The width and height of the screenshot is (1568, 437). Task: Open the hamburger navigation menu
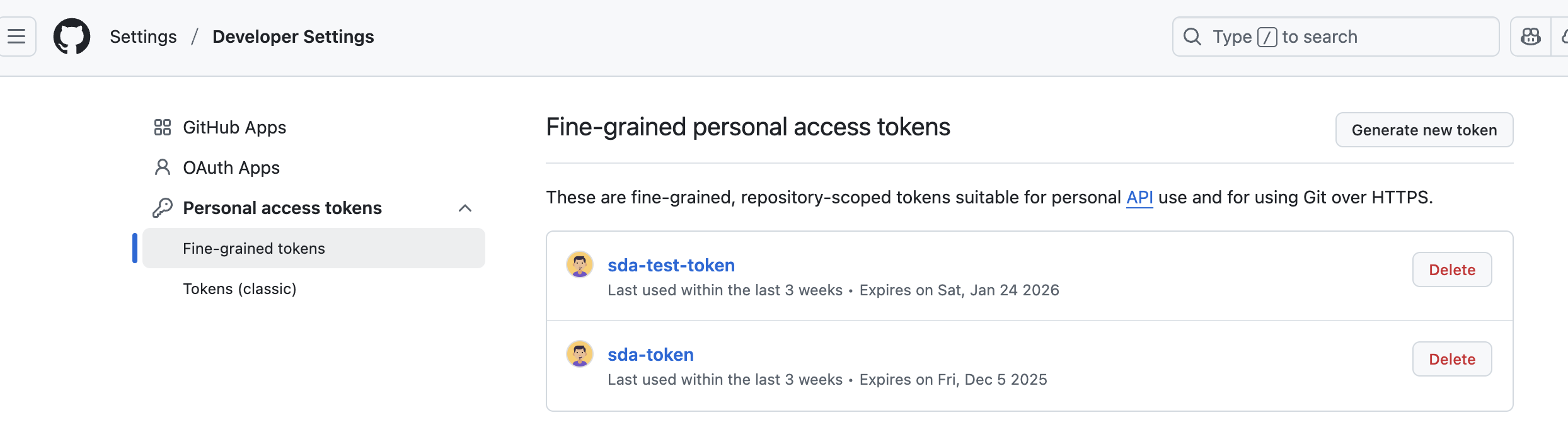tap(17, 37)
